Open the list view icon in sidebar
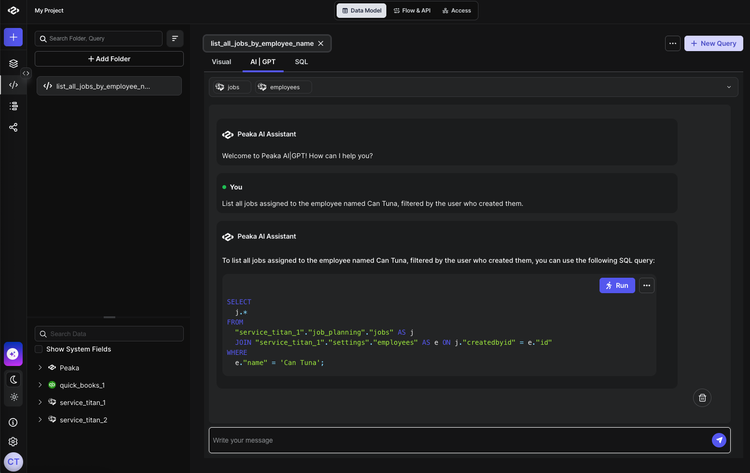The image size is (750, 473). tap(13, 106)
